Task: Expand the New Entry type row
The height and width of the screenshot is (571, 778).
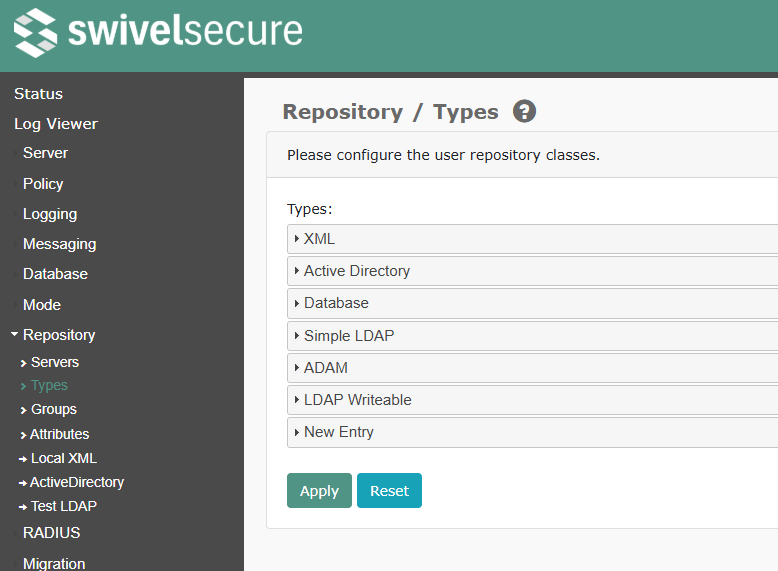Action: (x=532, y=432)
